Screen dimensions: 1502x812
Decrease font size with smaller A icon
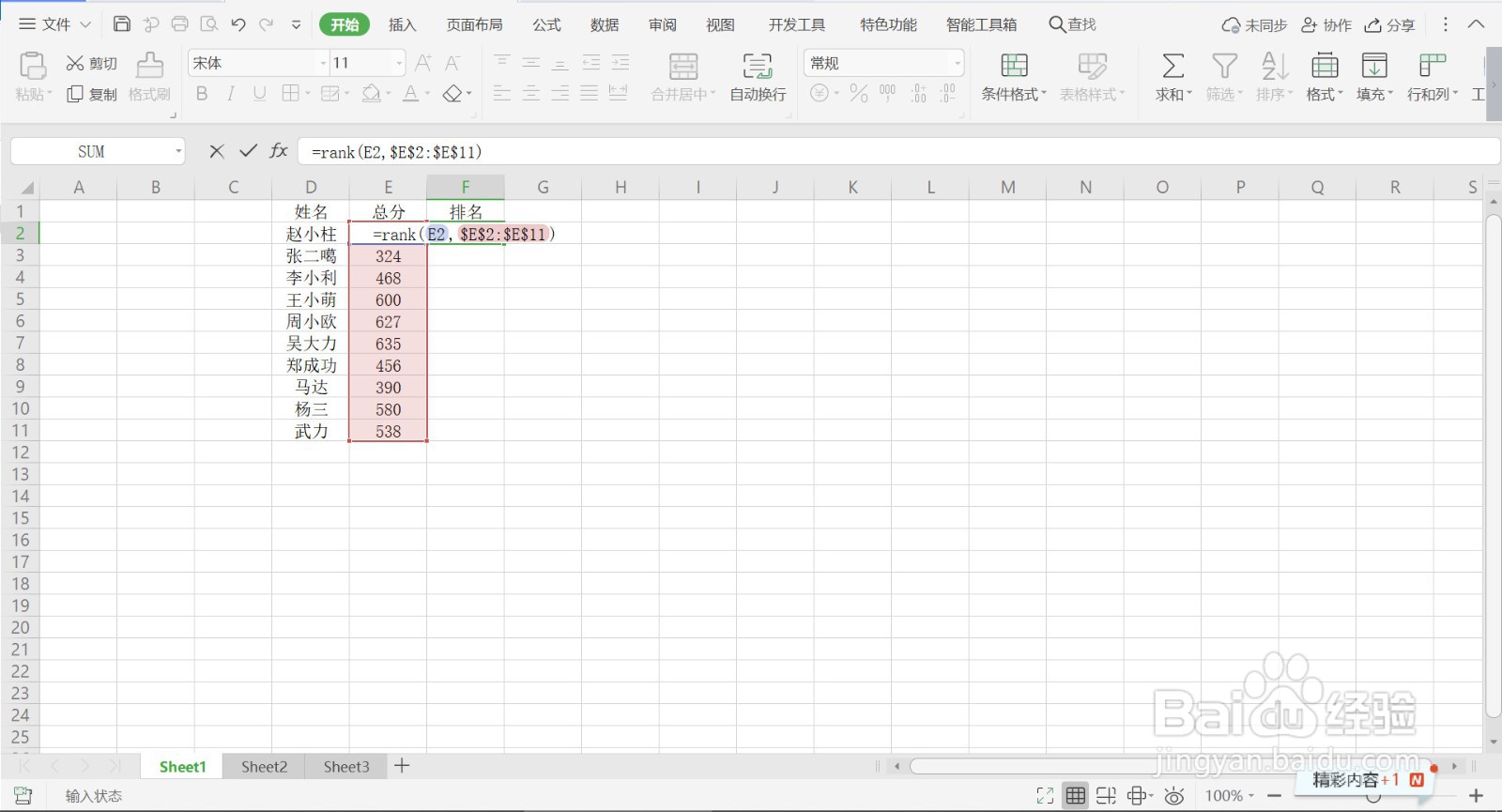click(452, 63)
